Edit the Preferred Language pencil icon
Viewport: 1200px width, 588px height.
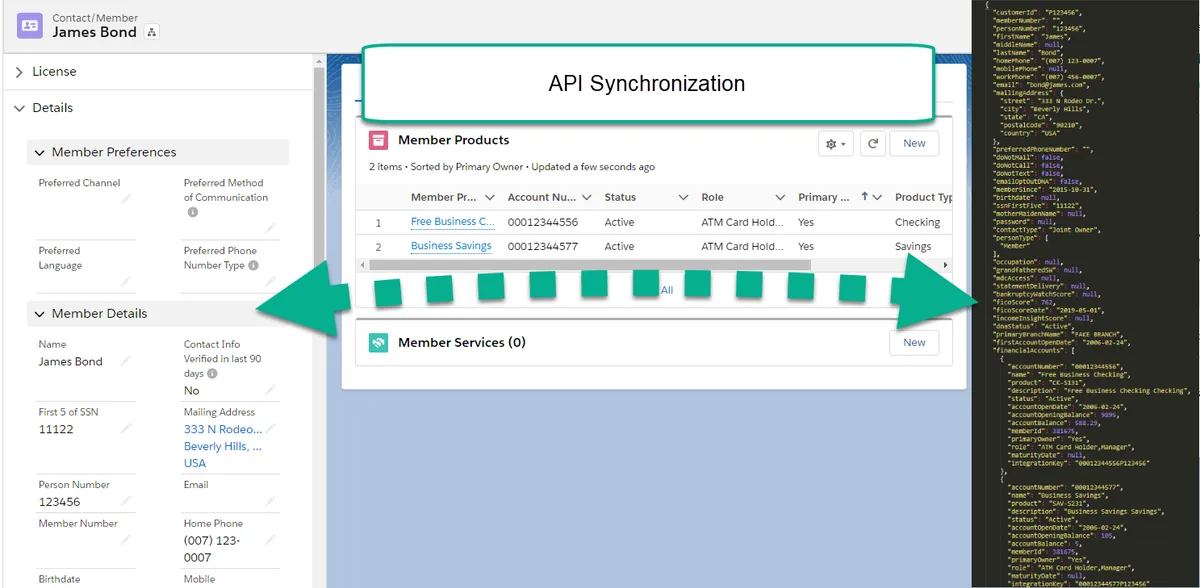(126, 282)
